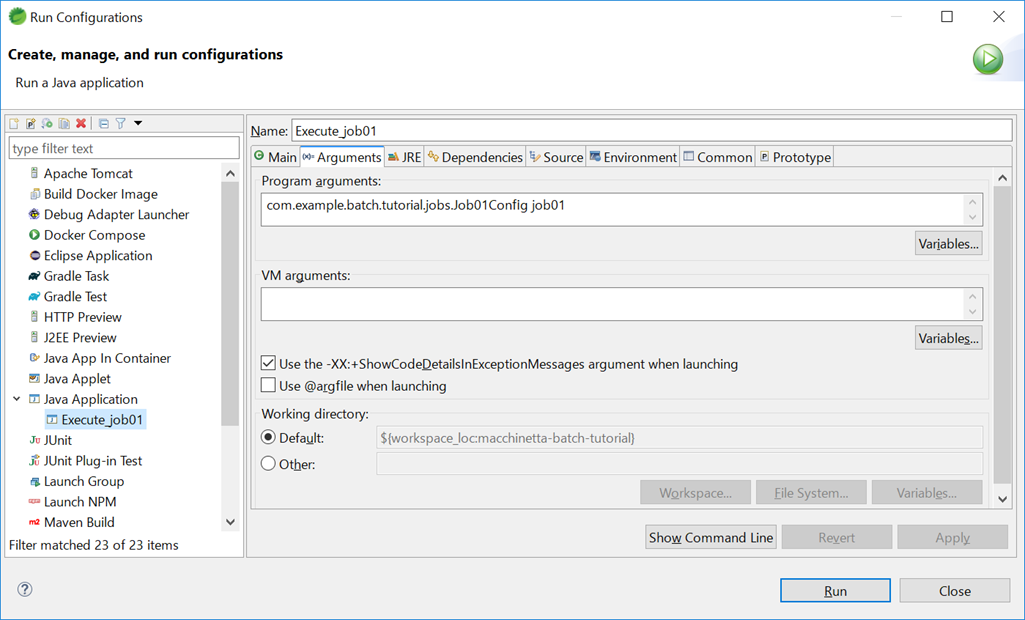Switch to the JRE tab

404,157
